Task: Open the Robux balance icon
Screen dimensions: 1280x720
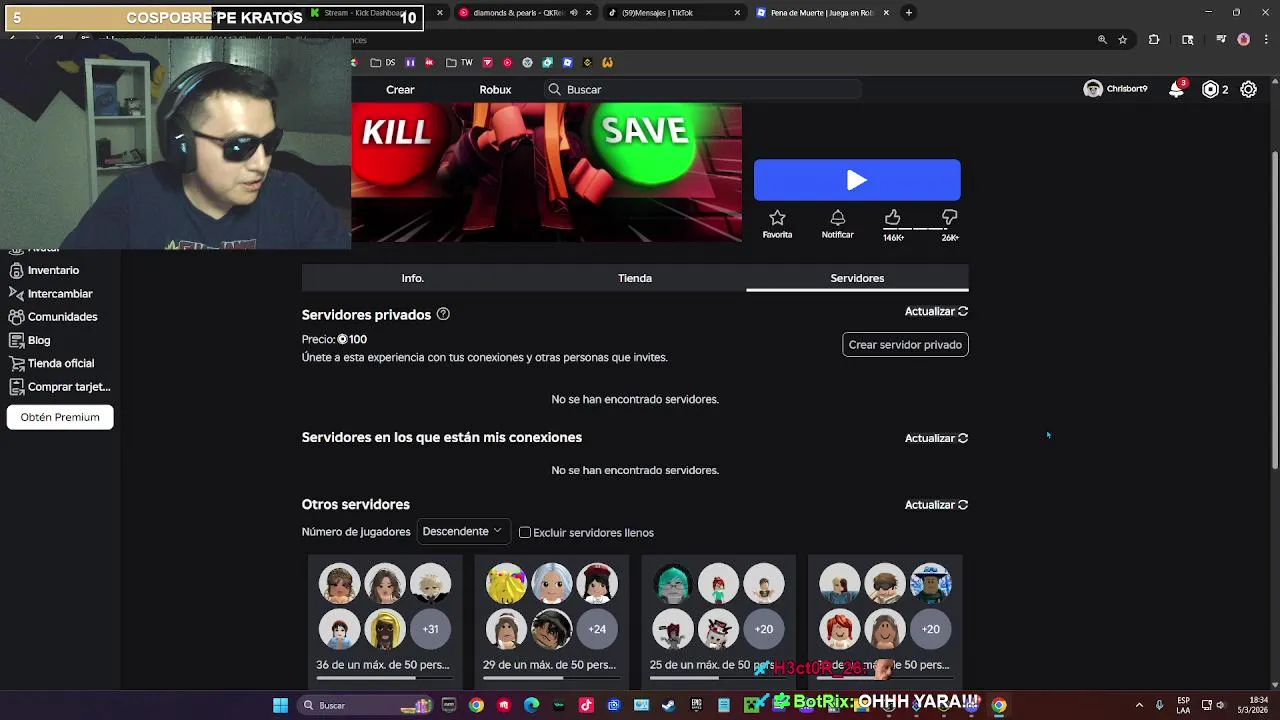Action: tap(1211, 89)
